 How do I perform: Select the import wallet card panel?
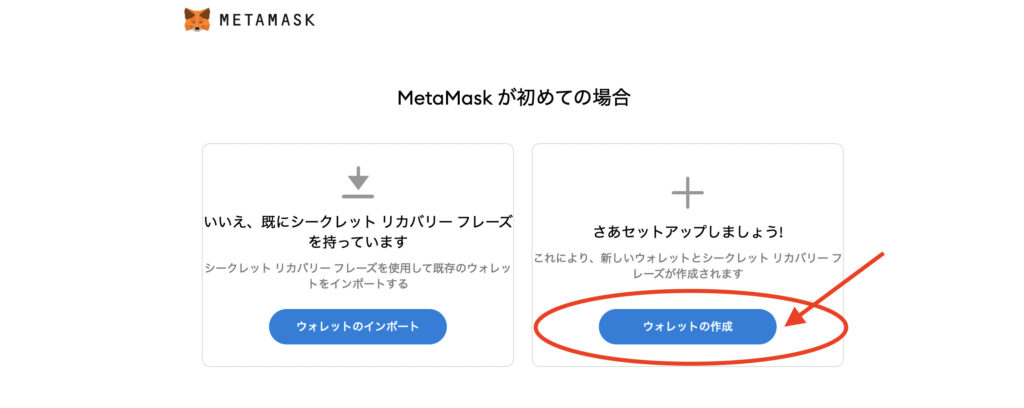358,255
